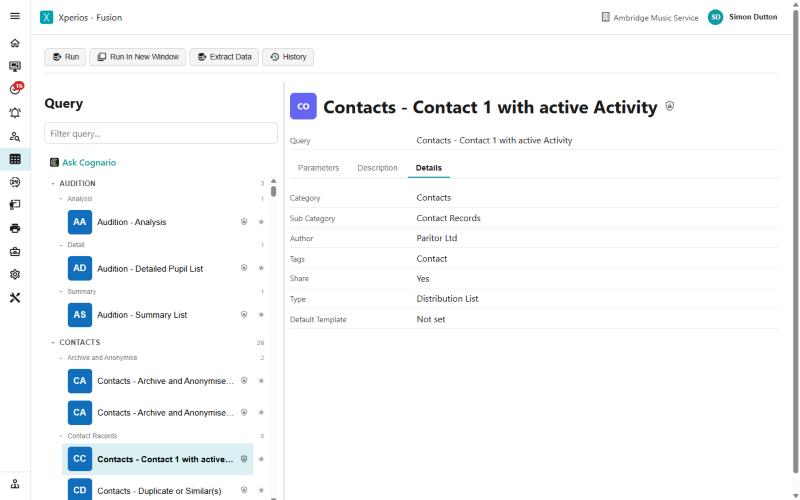Star the Audition - Detailed Pupil List query
800x500 pixels.
(x=261, y=268)
